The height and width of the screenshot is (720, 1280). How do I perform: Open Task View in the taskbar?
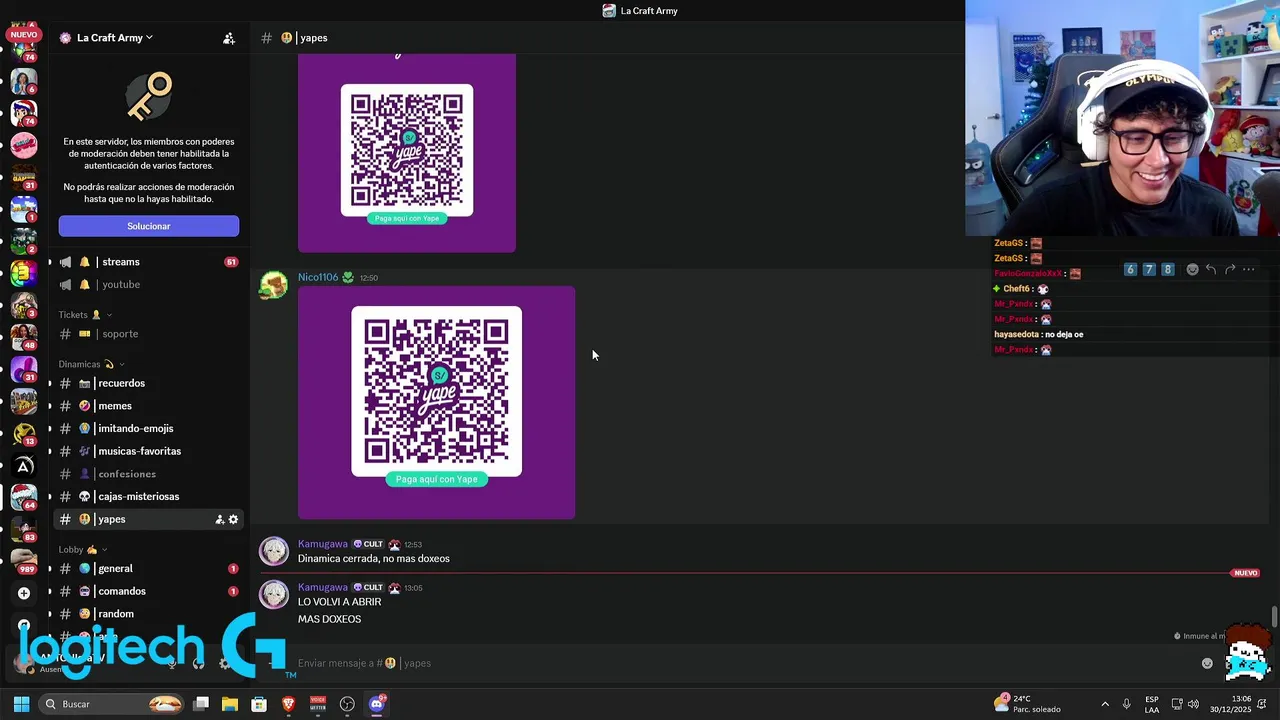click(x=201, y=704)
